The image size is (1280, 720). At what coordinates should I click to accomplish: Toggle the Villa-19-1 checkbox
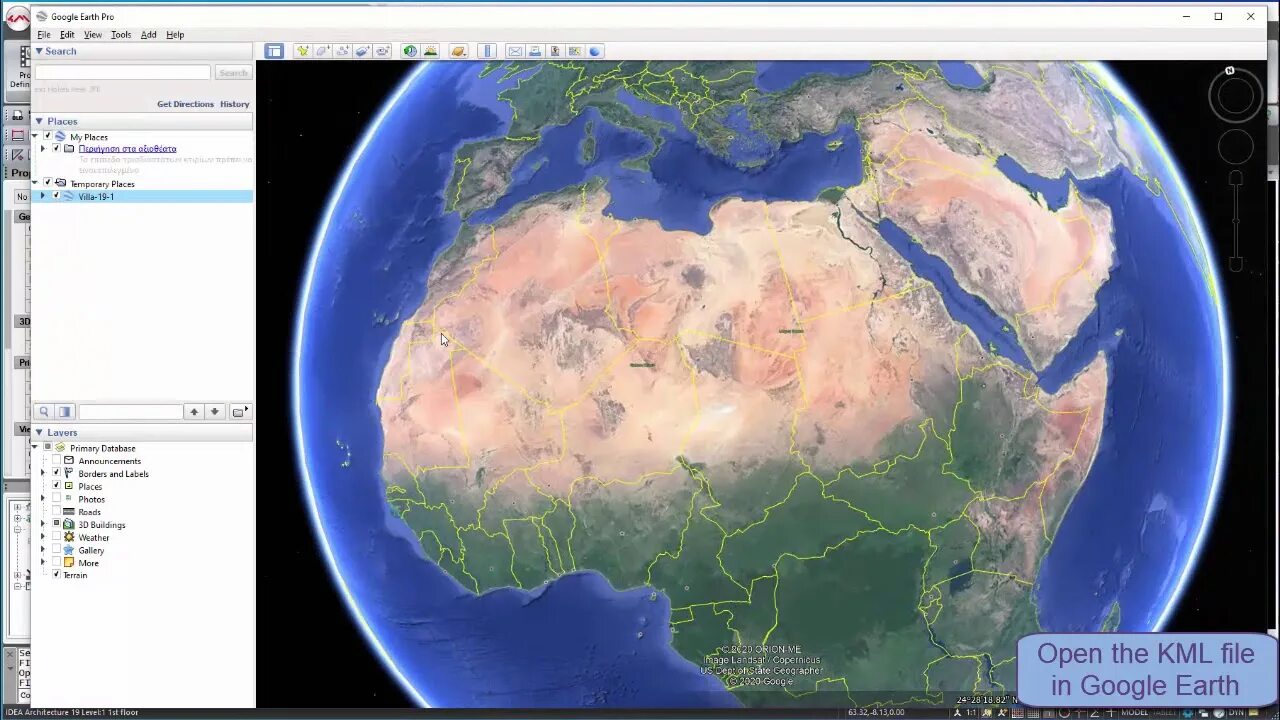point(56,196)
